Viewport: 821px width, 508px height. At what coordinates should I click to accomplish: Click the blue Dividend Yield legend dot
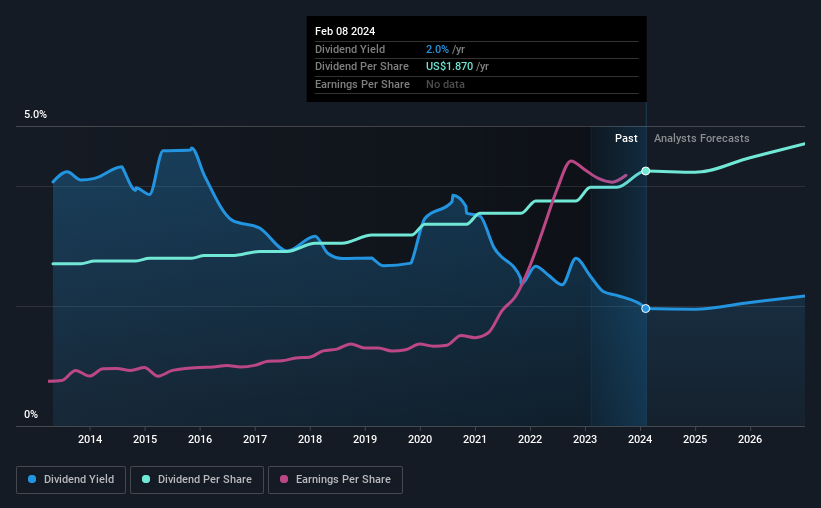click(x=32, y=479)
